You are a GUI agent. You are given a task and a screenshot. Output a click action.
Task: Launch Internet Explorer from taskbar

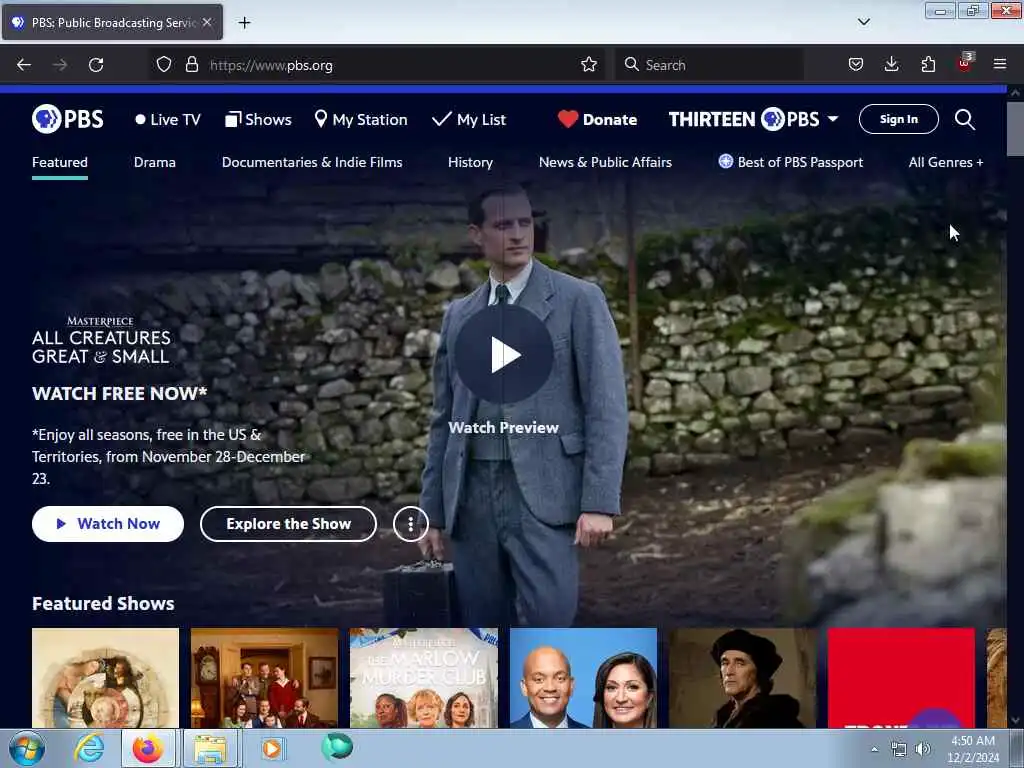(x=88, y=748)
